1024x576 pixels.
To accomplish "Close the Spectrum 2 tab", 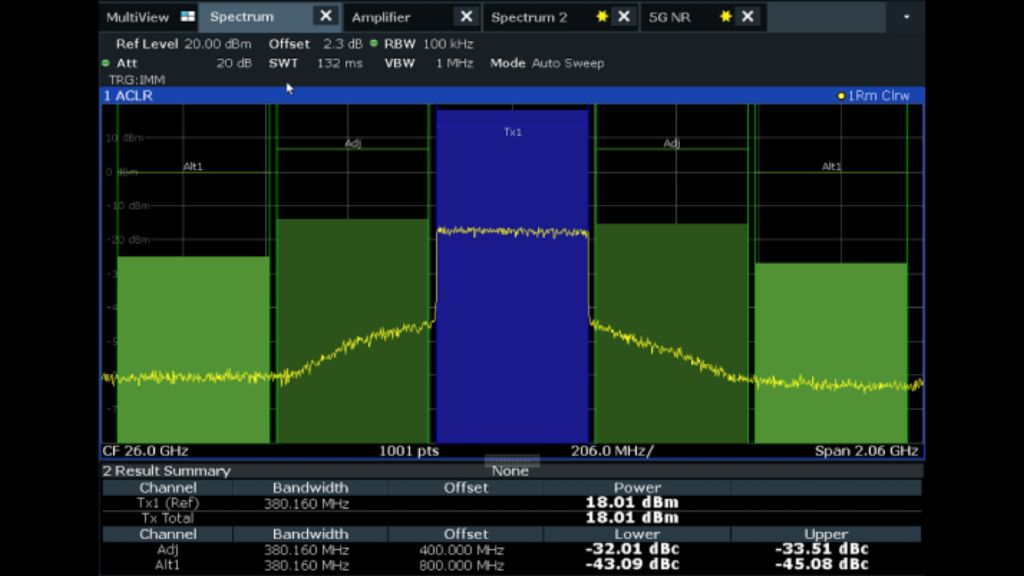I will pyautogui.click(x=623, y=16).
